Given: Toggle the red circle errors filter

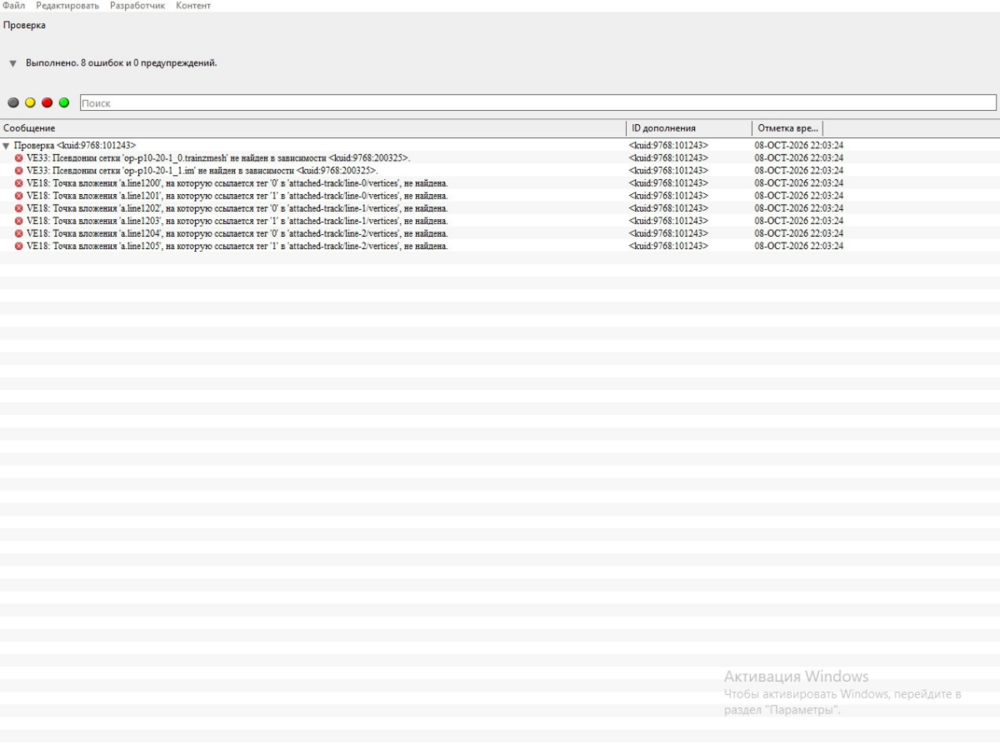Looking at the screenshot, I should pos(47,103).
